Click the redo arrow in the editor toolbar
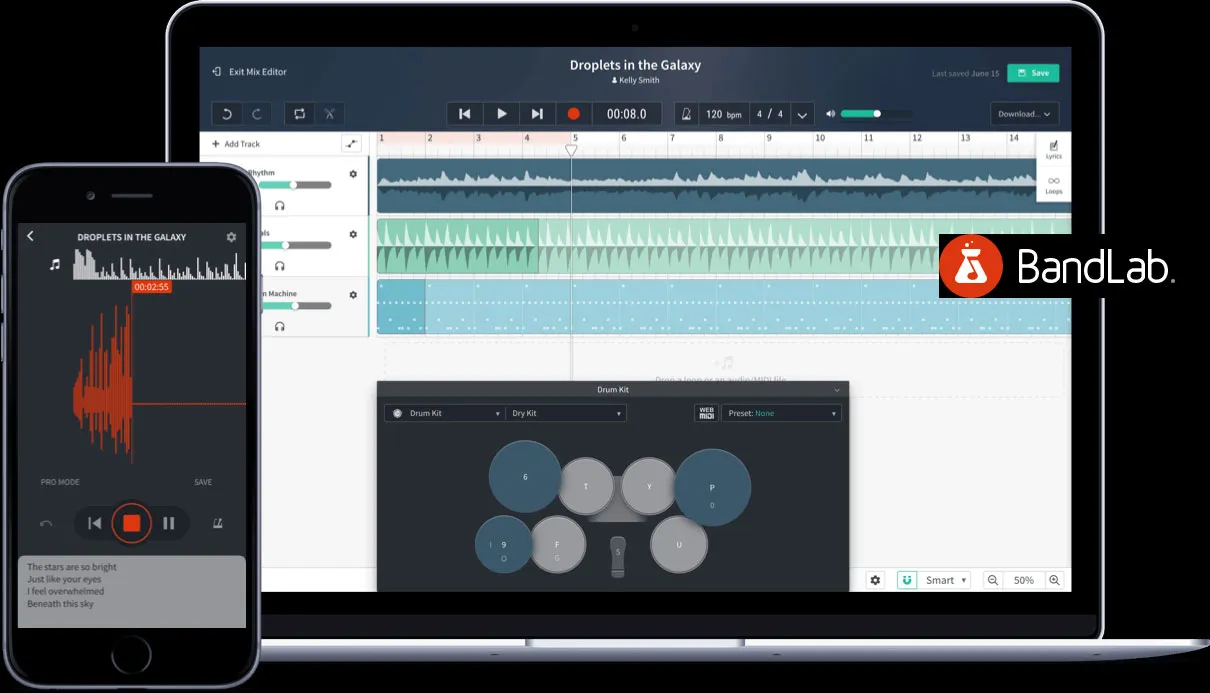 pos(257,114)
